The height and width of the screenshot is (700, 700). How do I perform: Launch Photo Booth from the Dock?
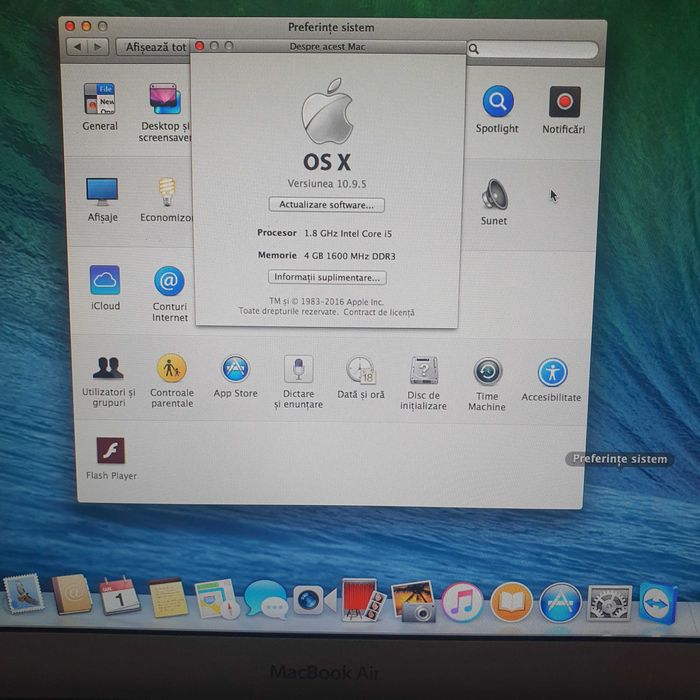coord(363,600)
